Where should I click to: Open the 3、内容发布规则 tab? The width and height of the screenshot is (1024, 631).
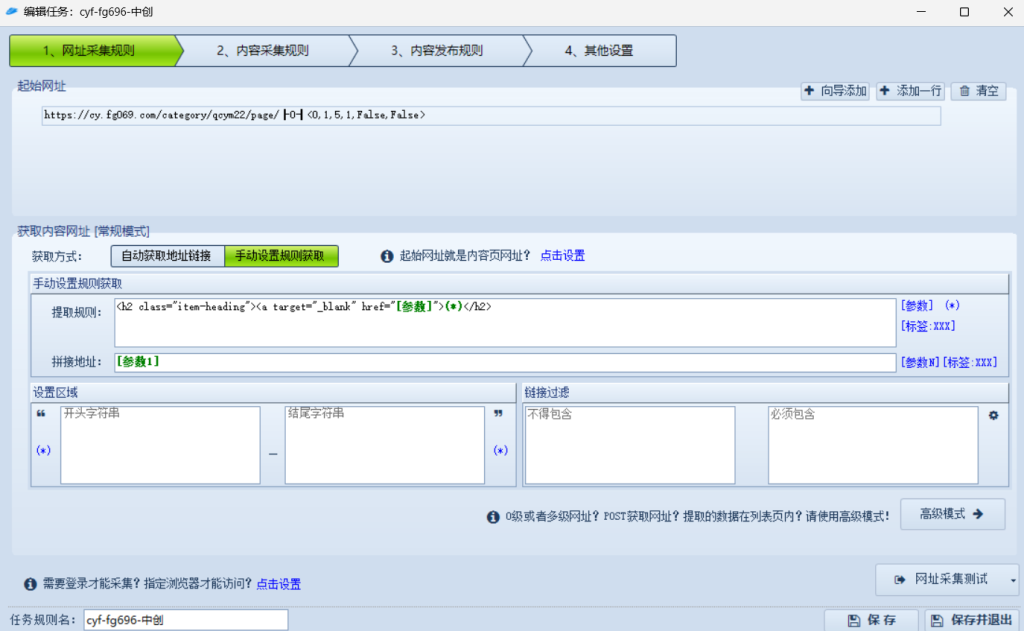click(x=436, y=51)
